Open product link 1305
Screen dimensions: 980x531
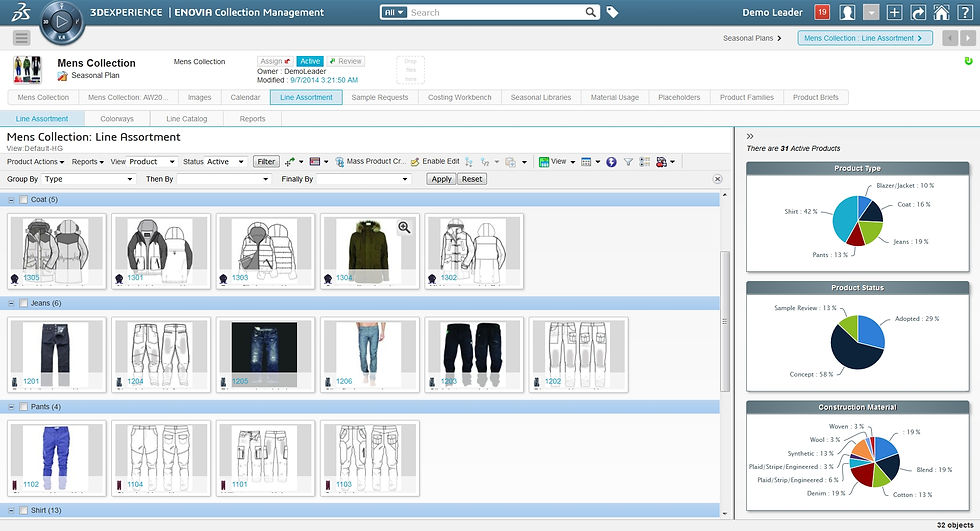[x=31, y=277]
